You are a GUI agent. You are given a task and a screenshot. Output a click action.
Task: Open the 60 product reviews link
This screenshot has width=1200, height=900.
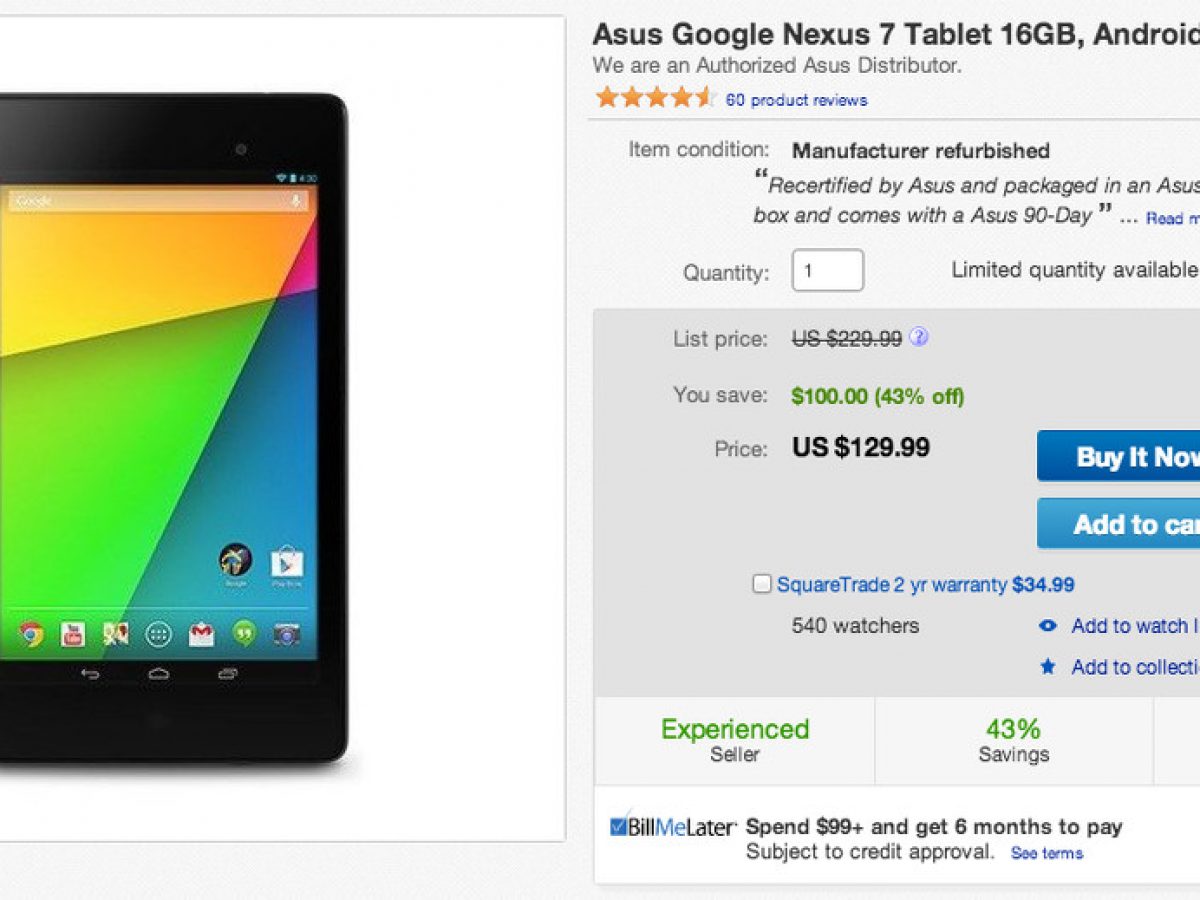[x=796, y=100]
